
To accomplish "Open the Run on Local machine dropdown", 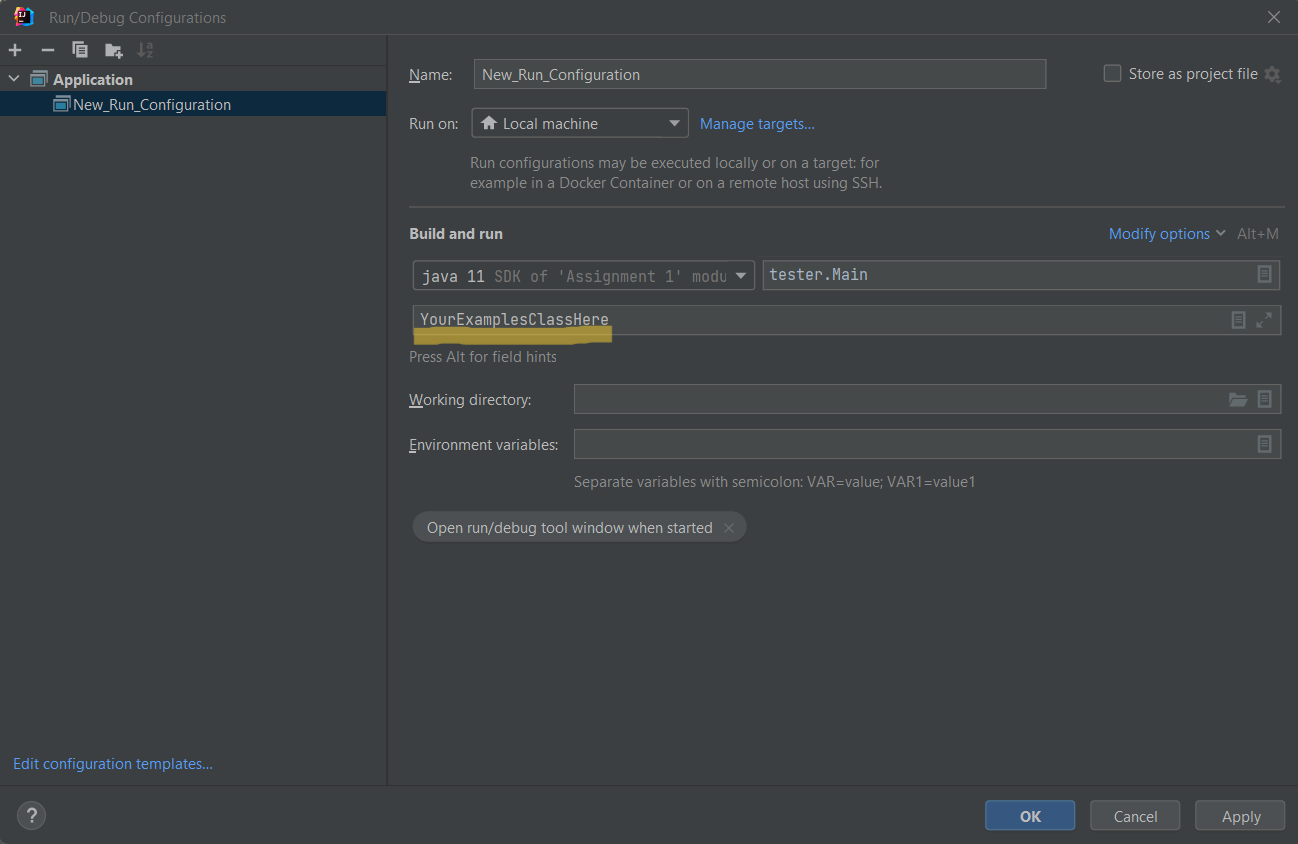I will tap(579, 123).
